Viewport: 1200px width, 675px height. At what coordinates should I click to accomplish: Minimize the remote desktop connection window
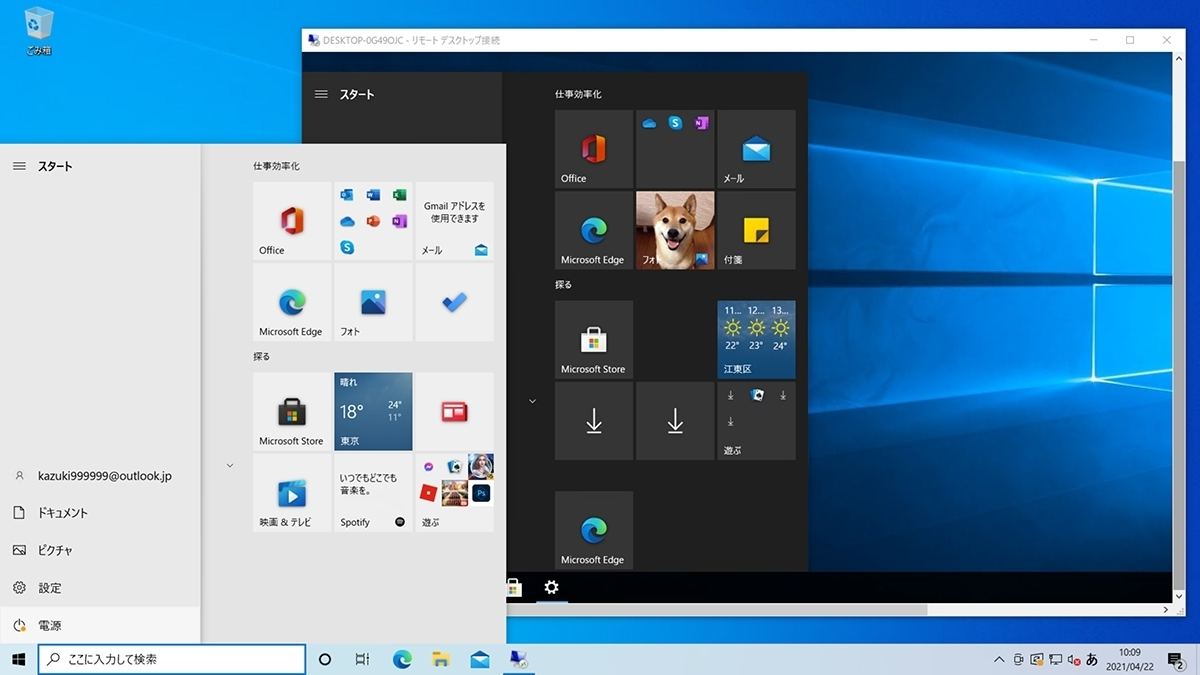tap(1093, 40)
